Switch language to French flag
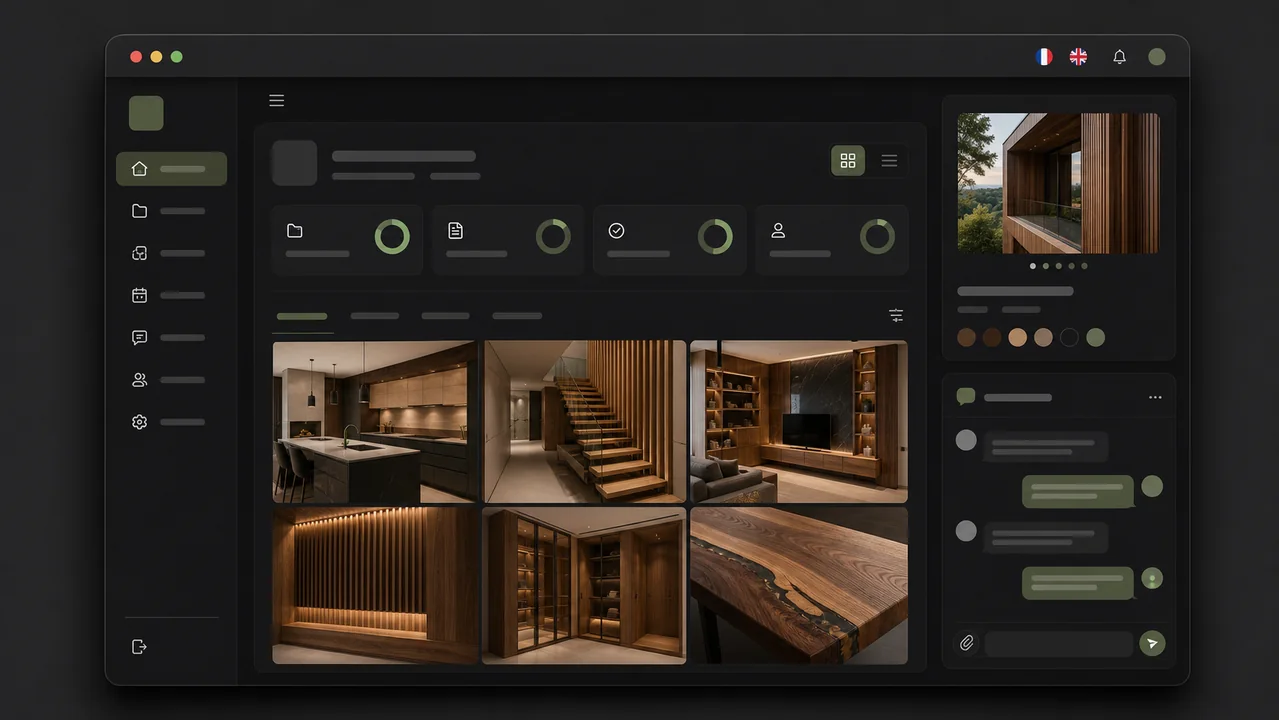Screen dimensions: 1279x720 click(1044, 57)
